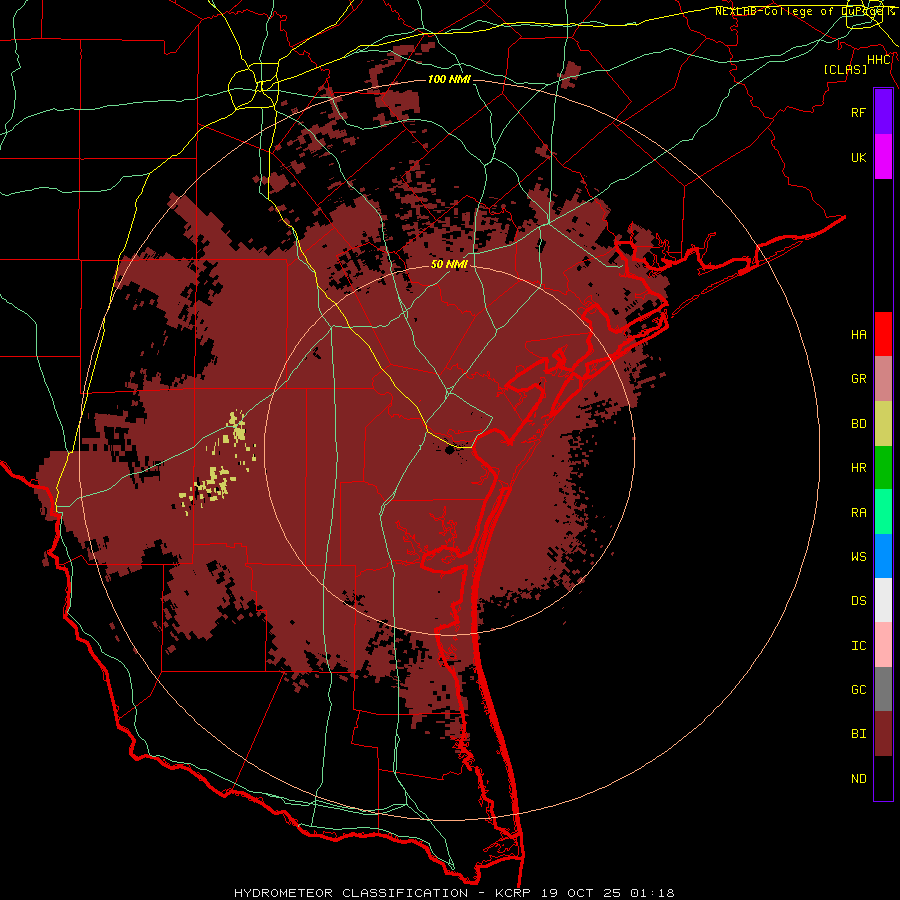Click the NEXLAB-College of DuPage credit text
Viewport: 900px width, 900px height.
798,11
